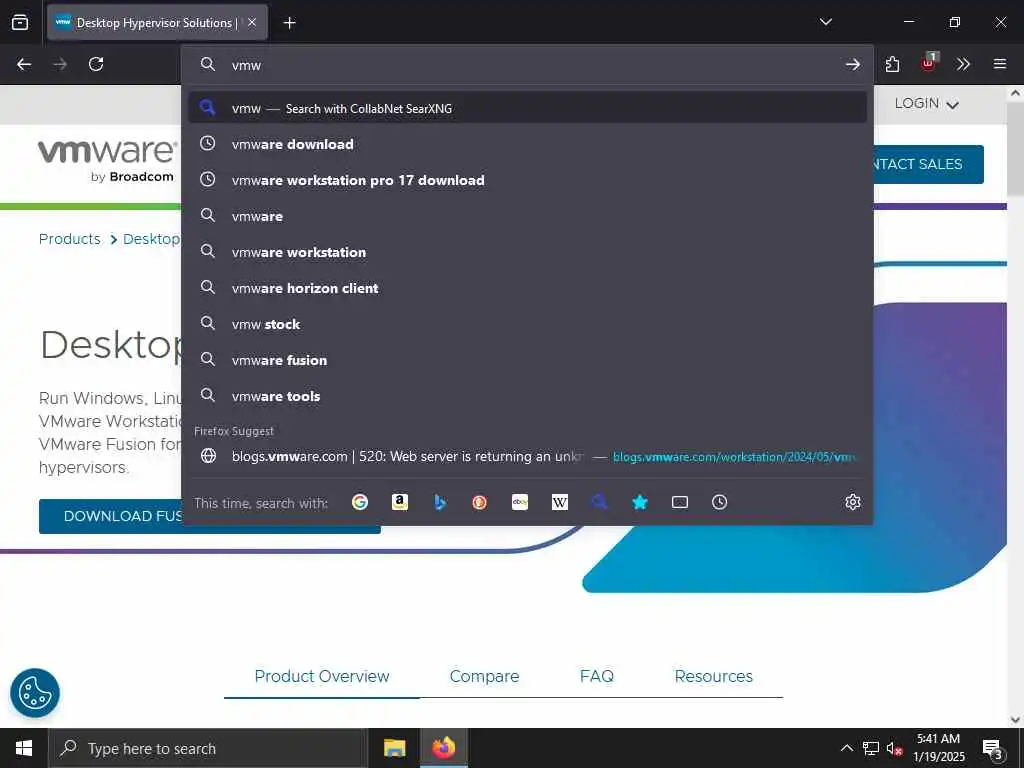Pick 'vmw stock' suggestion
The width and height of the screenshot is (1024, 768).
[x=528, y=324]
